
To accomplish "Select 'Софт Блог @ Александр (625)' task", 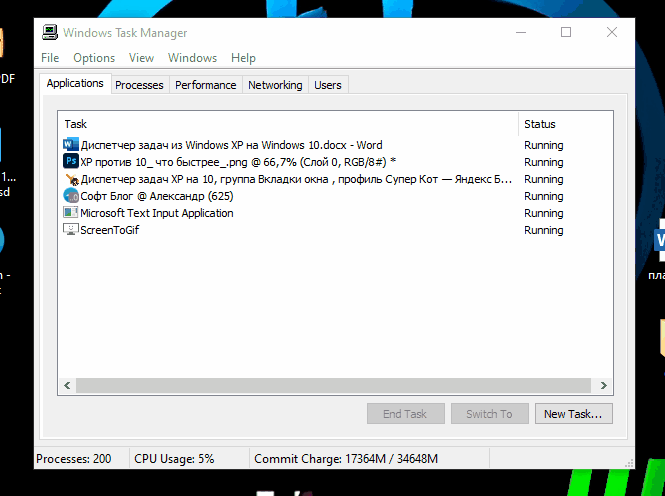I will [156, 196].
